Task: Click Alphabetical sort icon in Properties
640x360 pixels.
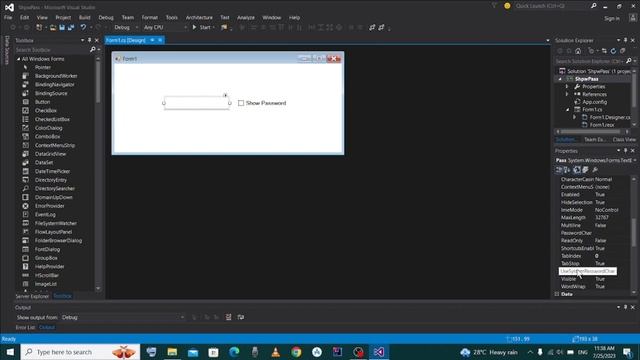Action: pyautogui.click(x=567, y=170)
